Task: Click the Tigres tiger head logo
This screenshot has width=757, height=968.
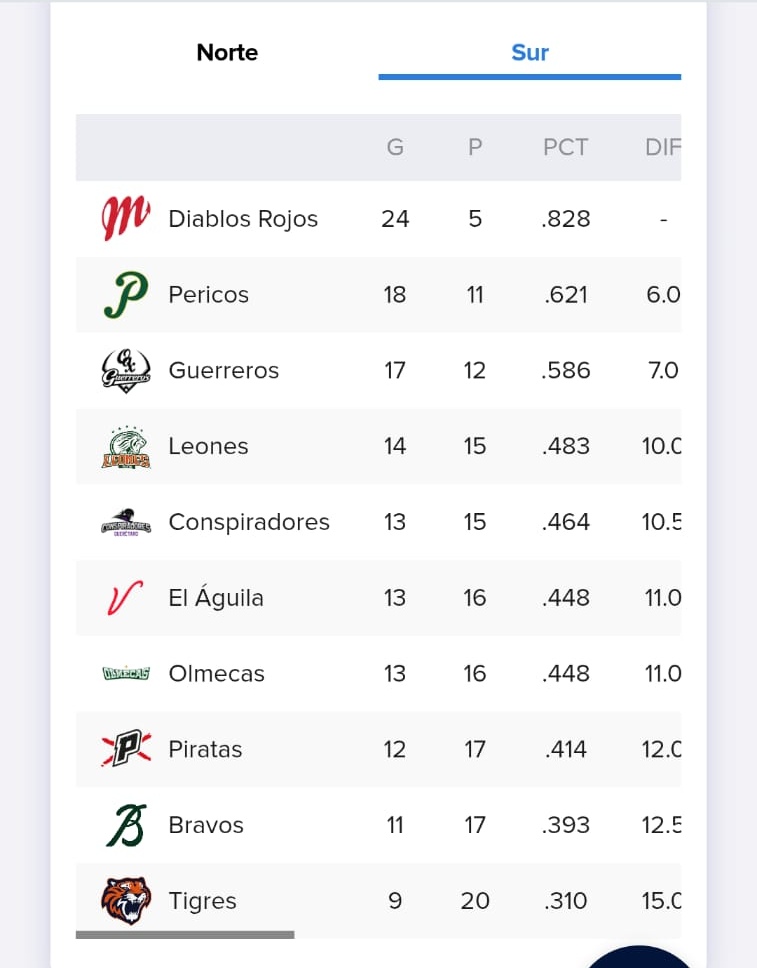Action: coord(126,901)
